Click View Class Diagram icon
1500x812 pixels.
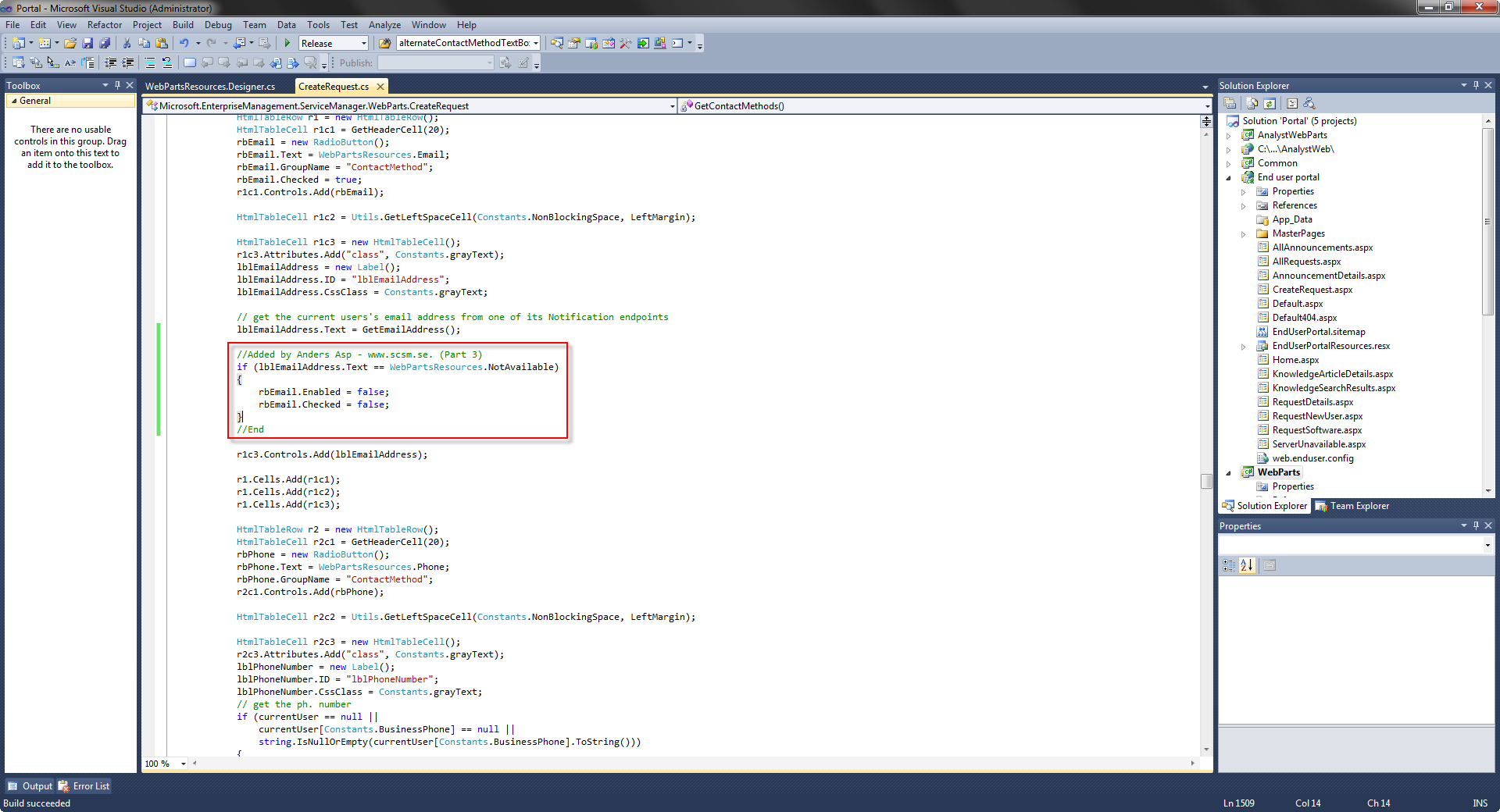(1309, 103)
